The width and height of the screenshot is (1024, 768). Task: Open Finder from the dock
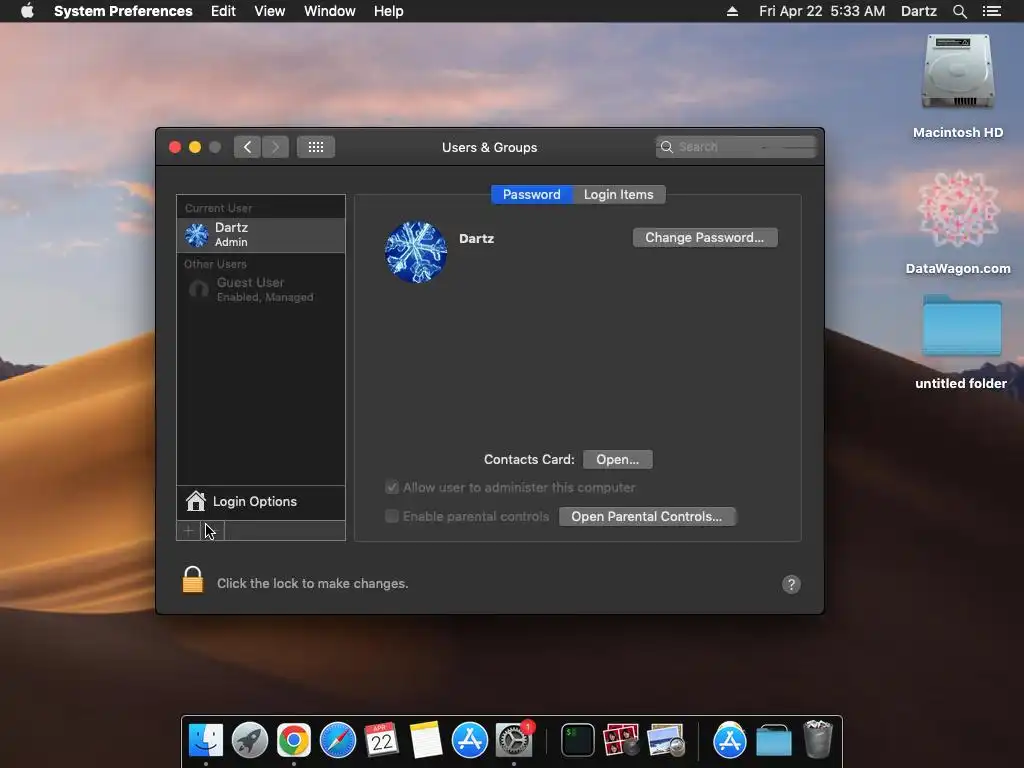pyautogui.click(x=206, y=740)
